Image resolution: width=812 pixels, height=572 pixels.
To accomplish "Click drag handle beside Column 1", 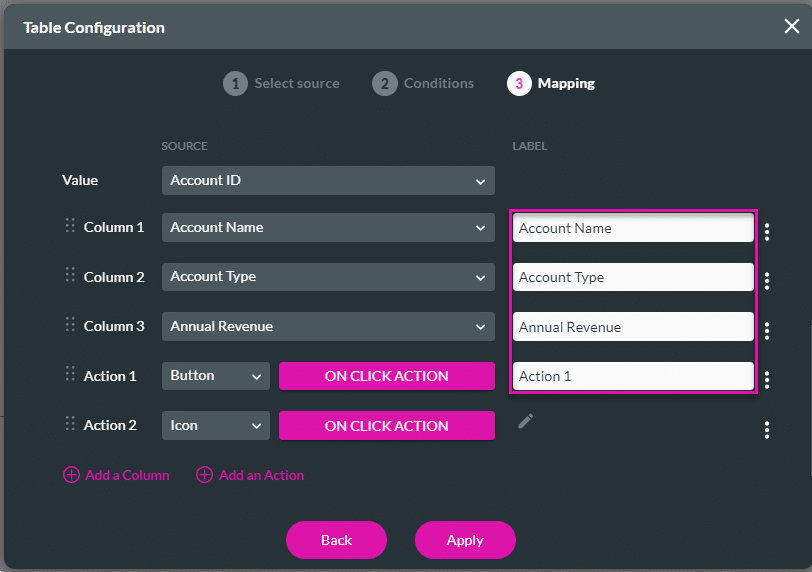I will click(70, 225).
